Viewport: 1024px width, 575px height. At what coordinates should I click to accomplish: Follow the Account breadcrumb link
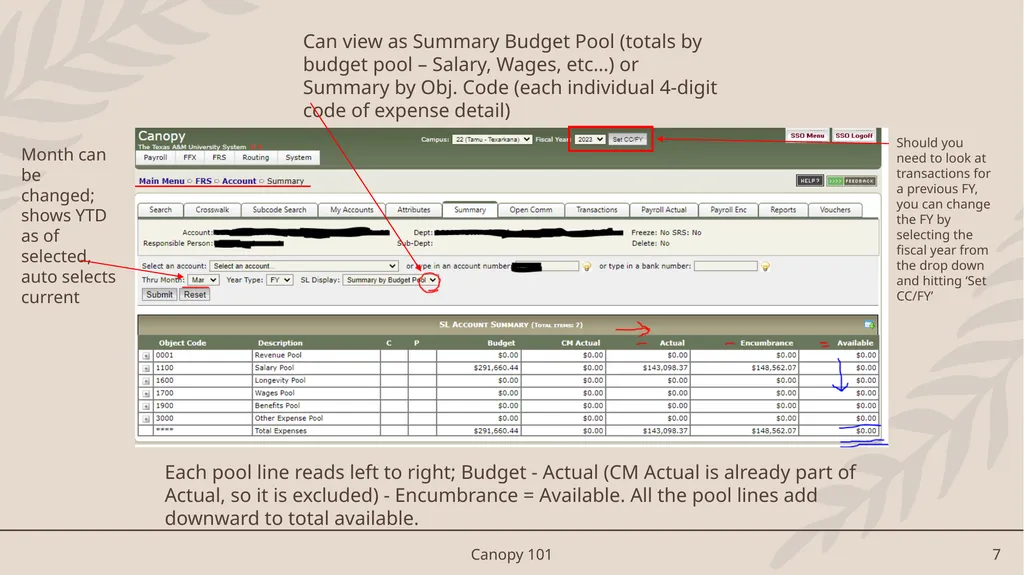pyautogui.click(x=239, y=181)
